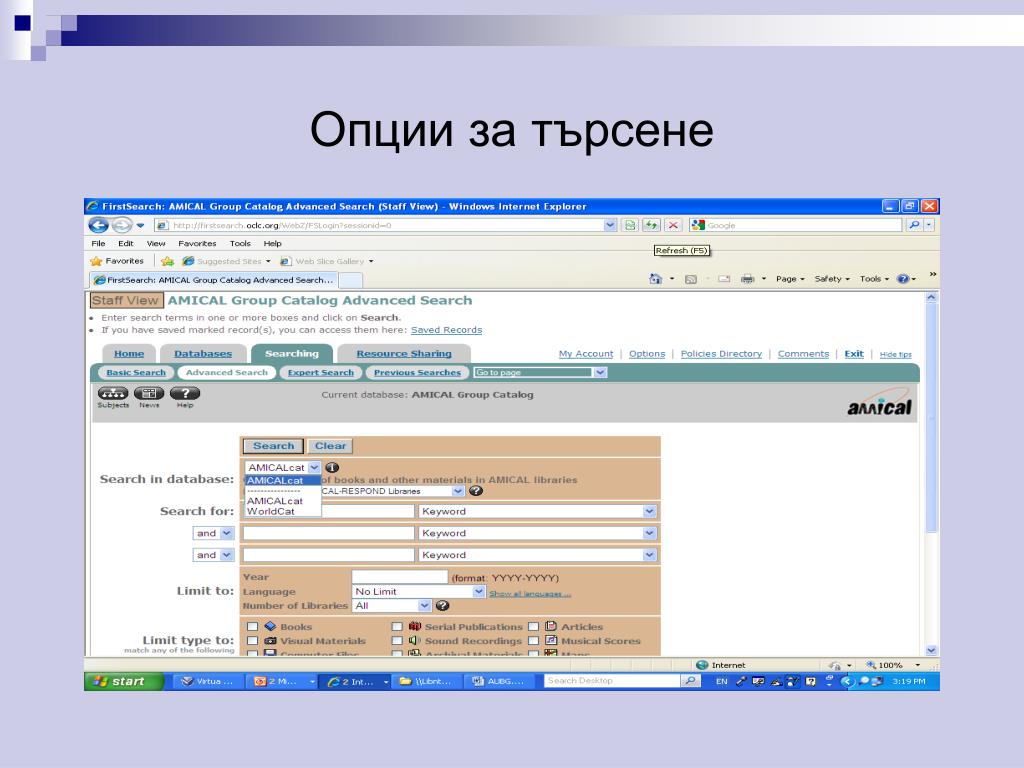Image resolution: width=1024 pixels, height=768 pixels.
Task: Click the Search button
Action: point(274,446)
